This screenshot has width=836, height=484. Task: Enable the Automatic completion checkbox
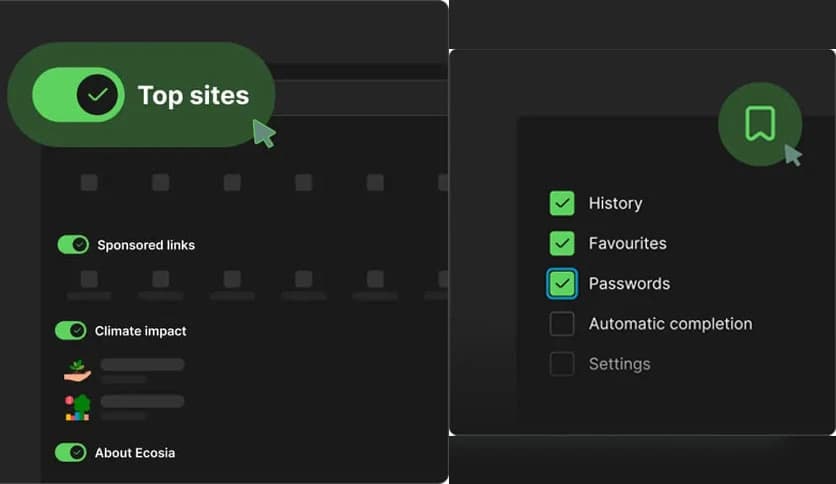click(562, 324)
